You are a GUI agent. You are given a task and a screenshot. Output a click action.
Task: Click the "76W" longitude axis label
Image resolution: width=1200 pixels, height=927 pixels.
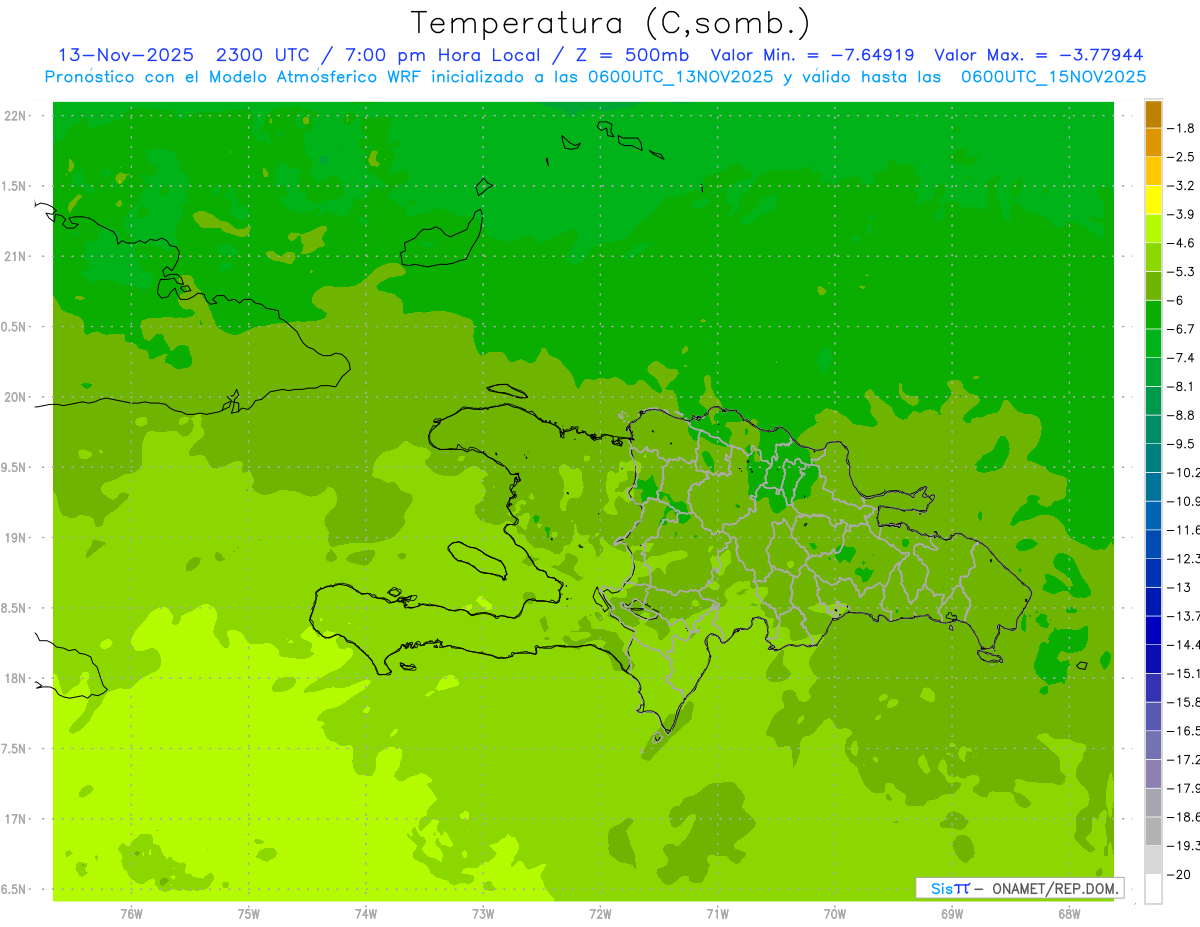tap(131, 914)
